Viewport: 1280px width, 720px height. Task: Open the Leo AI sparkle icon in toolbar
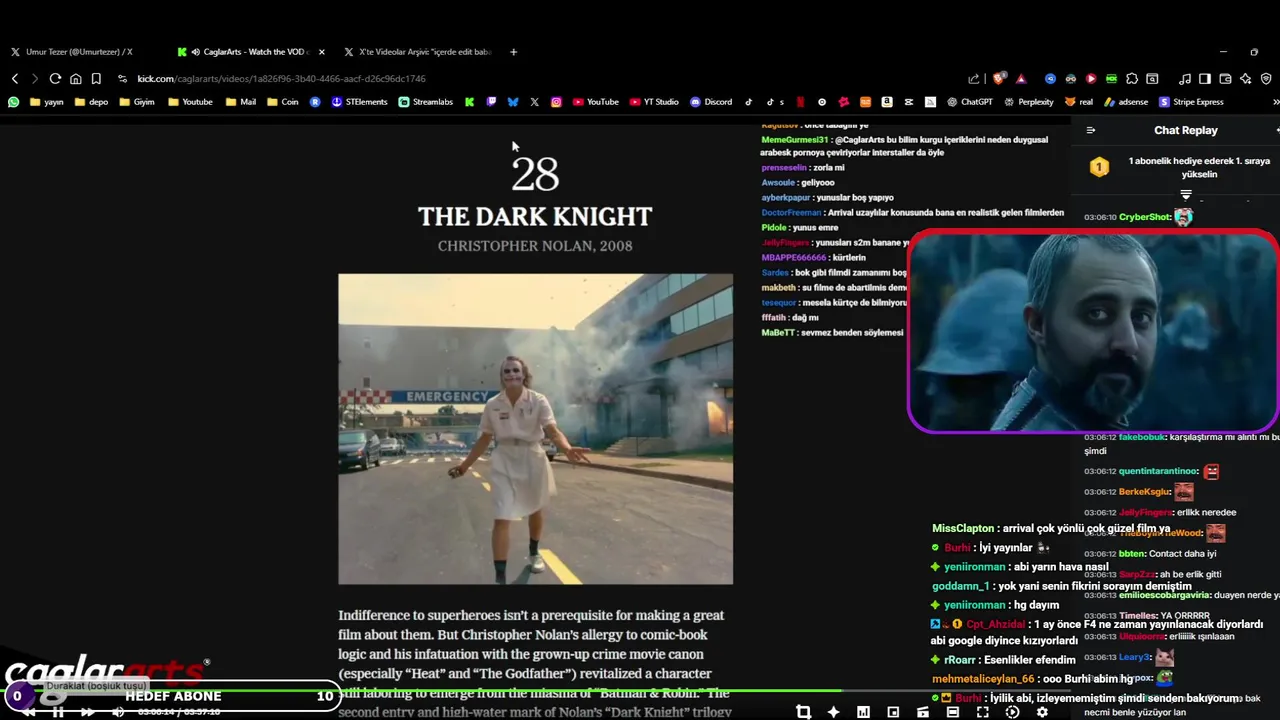tap(1245, 79)
